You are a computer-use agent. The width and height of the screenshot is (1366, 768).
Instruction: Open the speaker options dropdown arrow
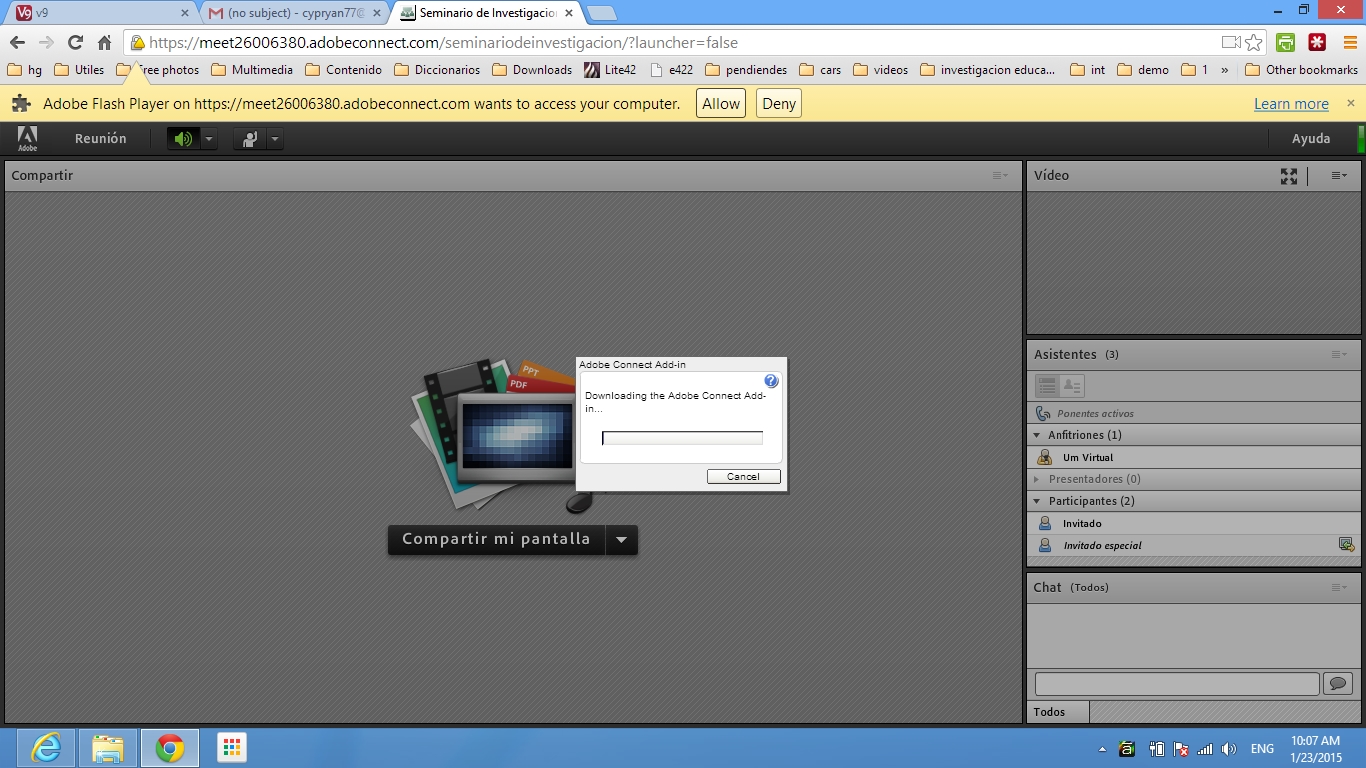click(x=209, y=139)
